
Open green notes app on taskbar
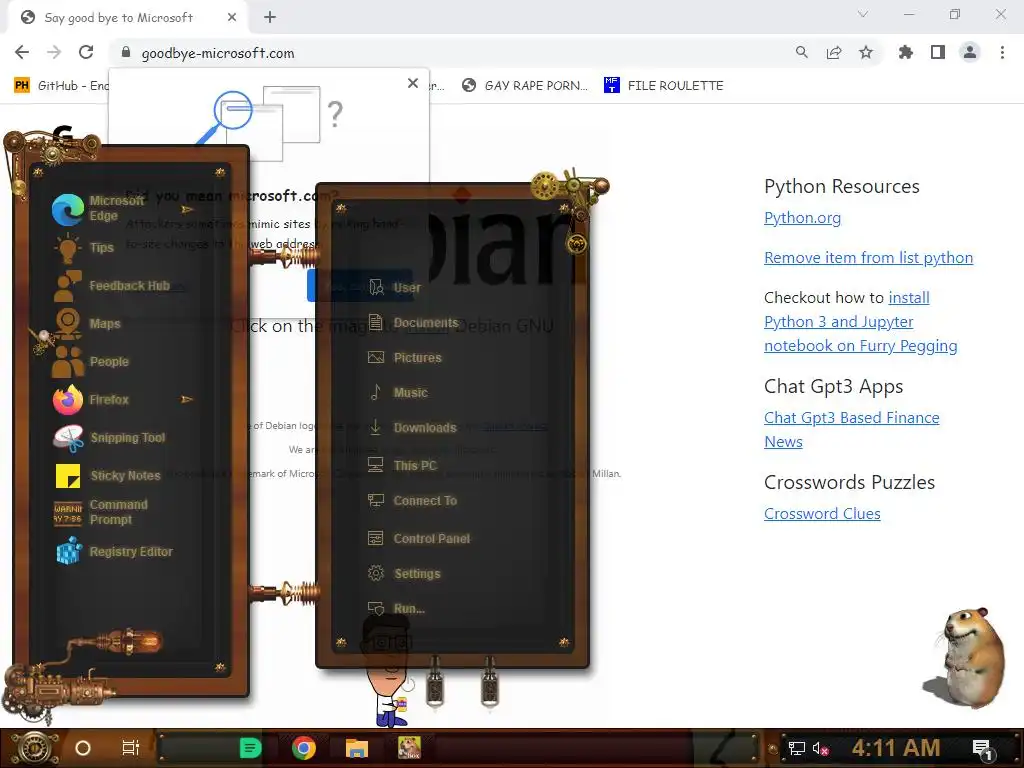tap(250, 748)
